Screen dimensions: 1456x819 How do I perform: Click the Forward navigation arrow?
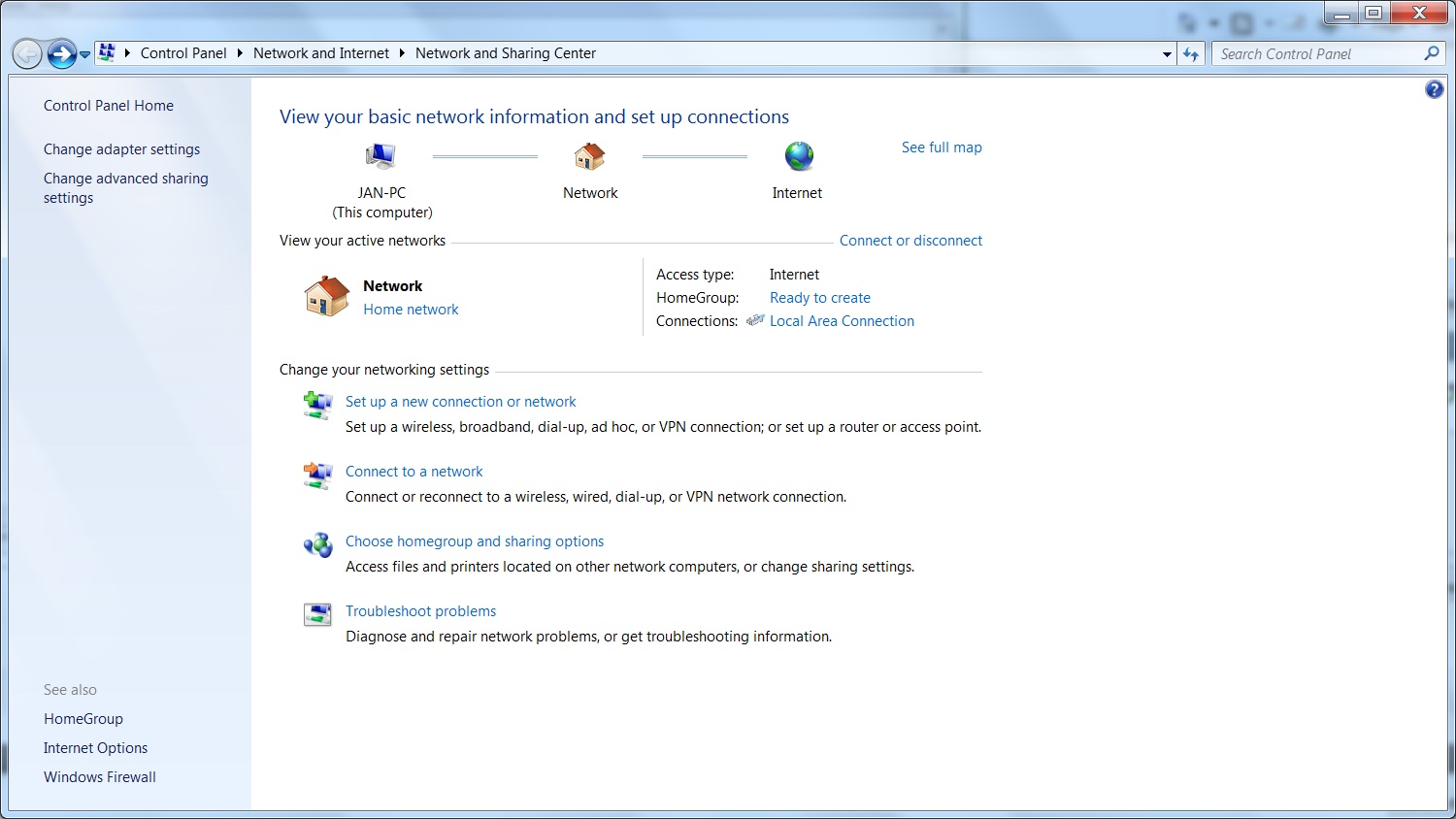tap(61, 54)
